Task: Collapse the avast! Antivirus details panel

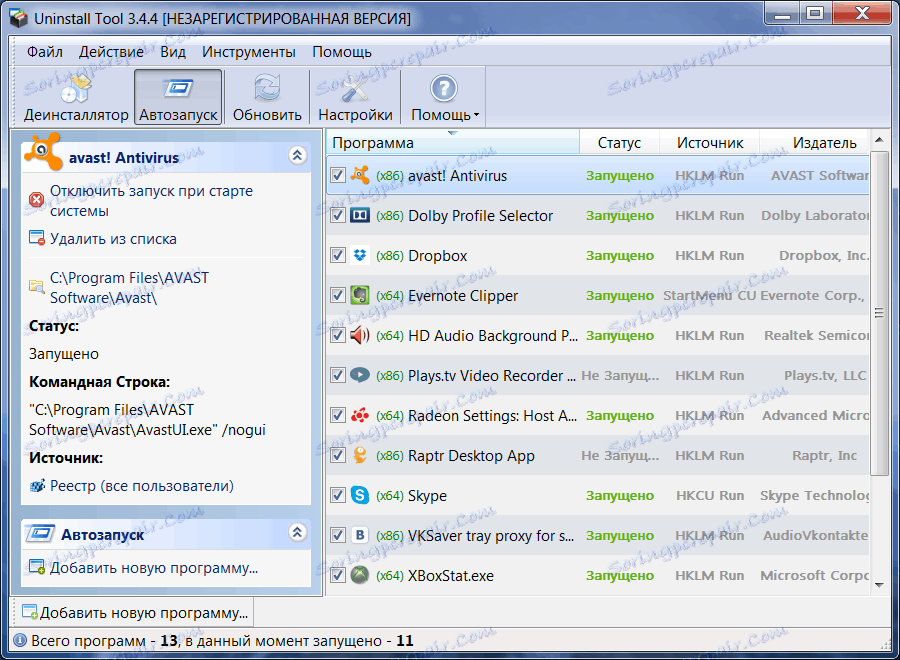Action: (297, 155)
